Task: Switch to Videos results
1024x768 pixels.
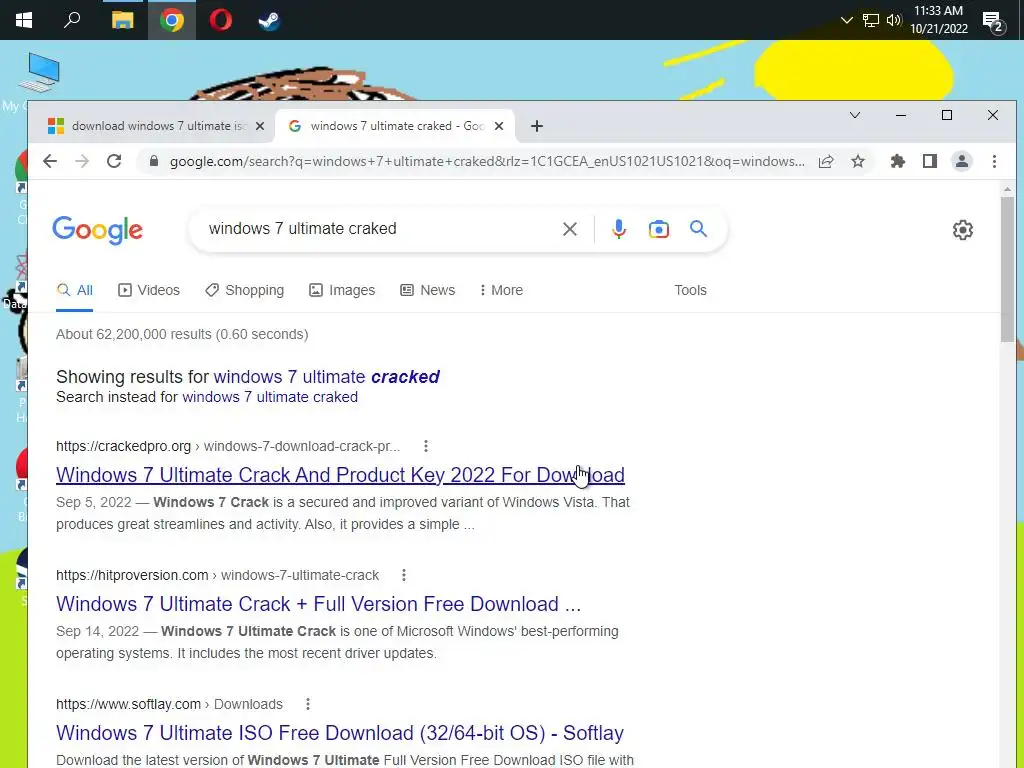Action: (149, 290)
